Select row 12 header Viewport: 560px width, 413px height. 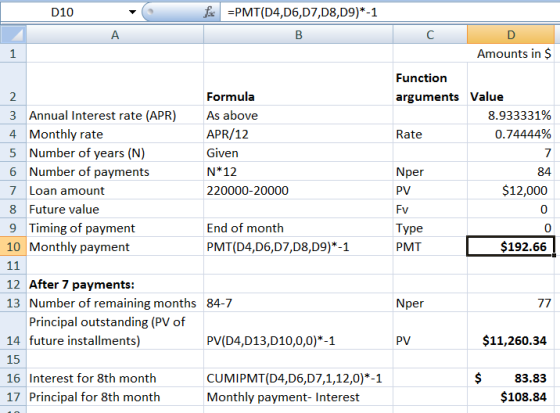tap(13, 284)
